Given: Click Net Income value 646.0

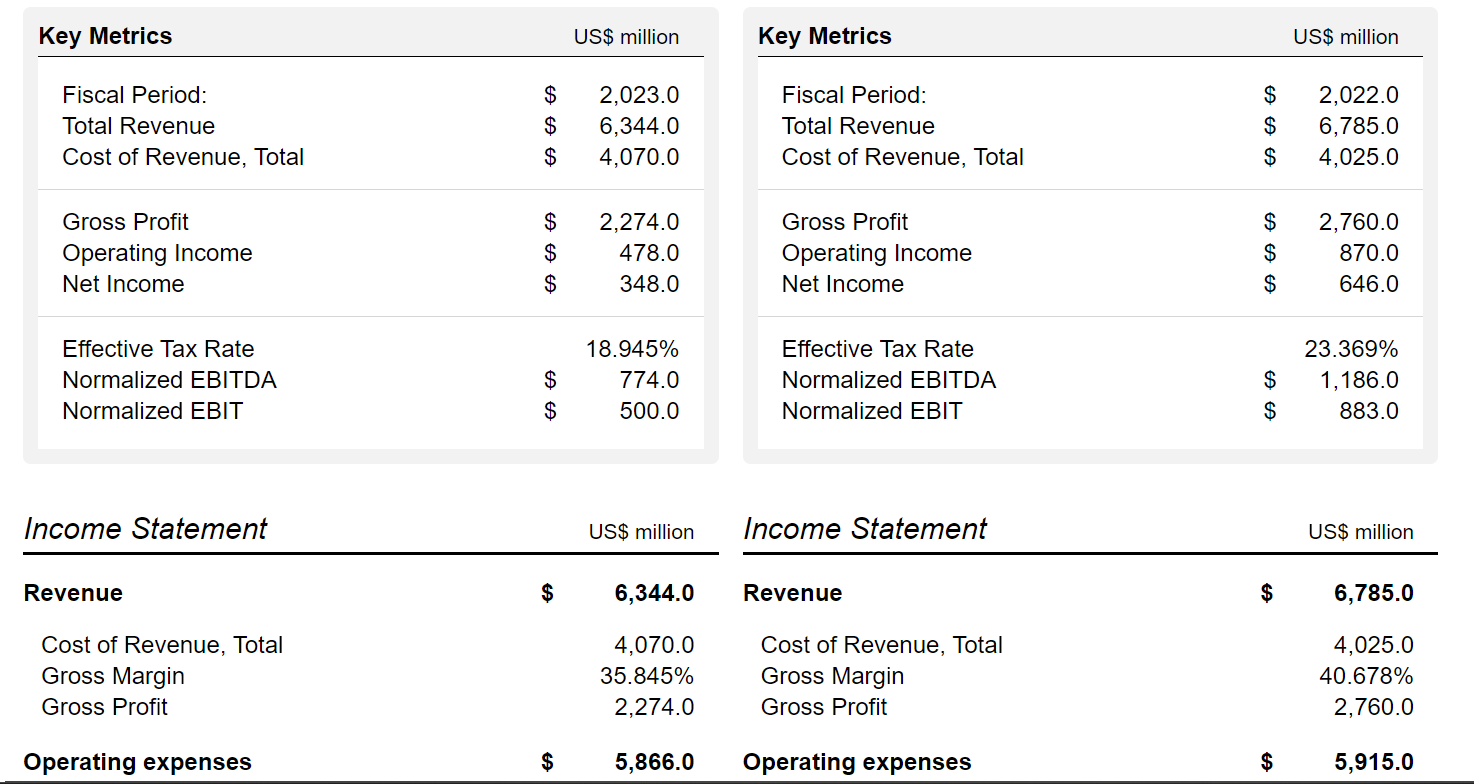Looking at the screenshot, I should pyautogui.click(x=1369, y=284).
